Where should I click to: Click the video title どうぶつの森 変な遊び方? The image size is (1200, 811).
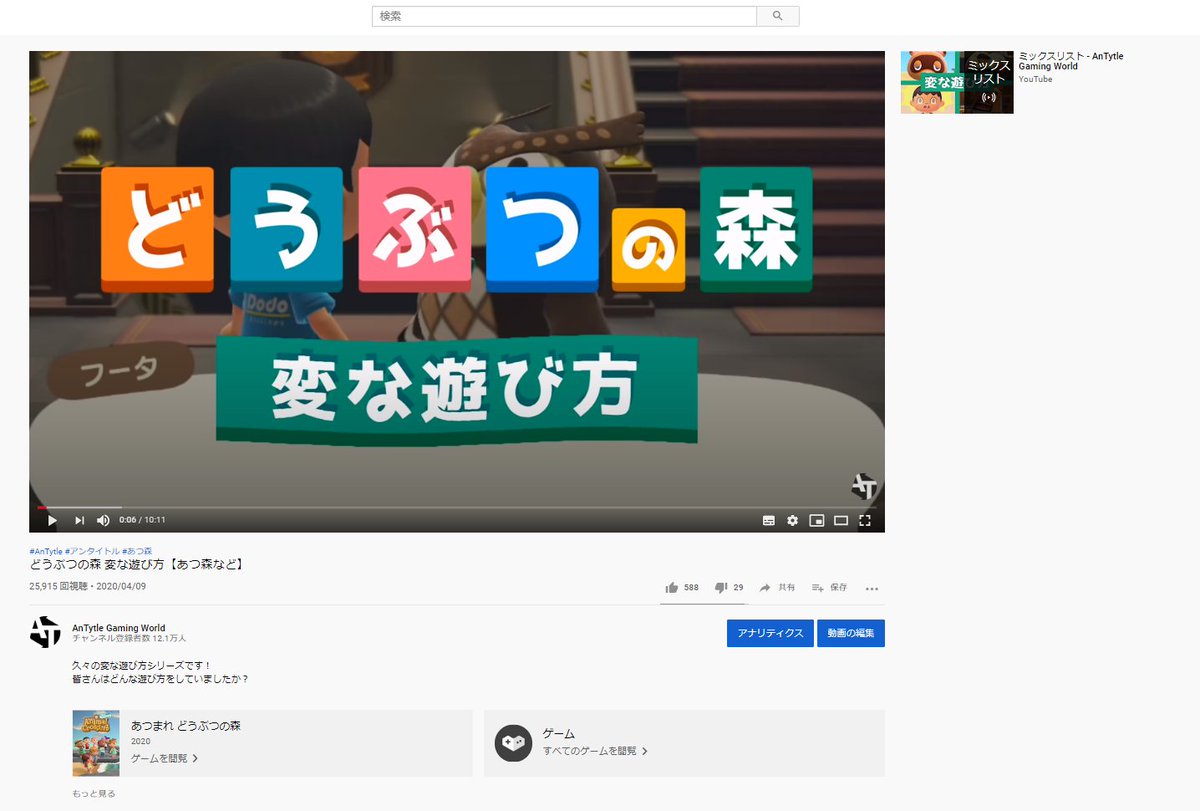coord(137,564)
